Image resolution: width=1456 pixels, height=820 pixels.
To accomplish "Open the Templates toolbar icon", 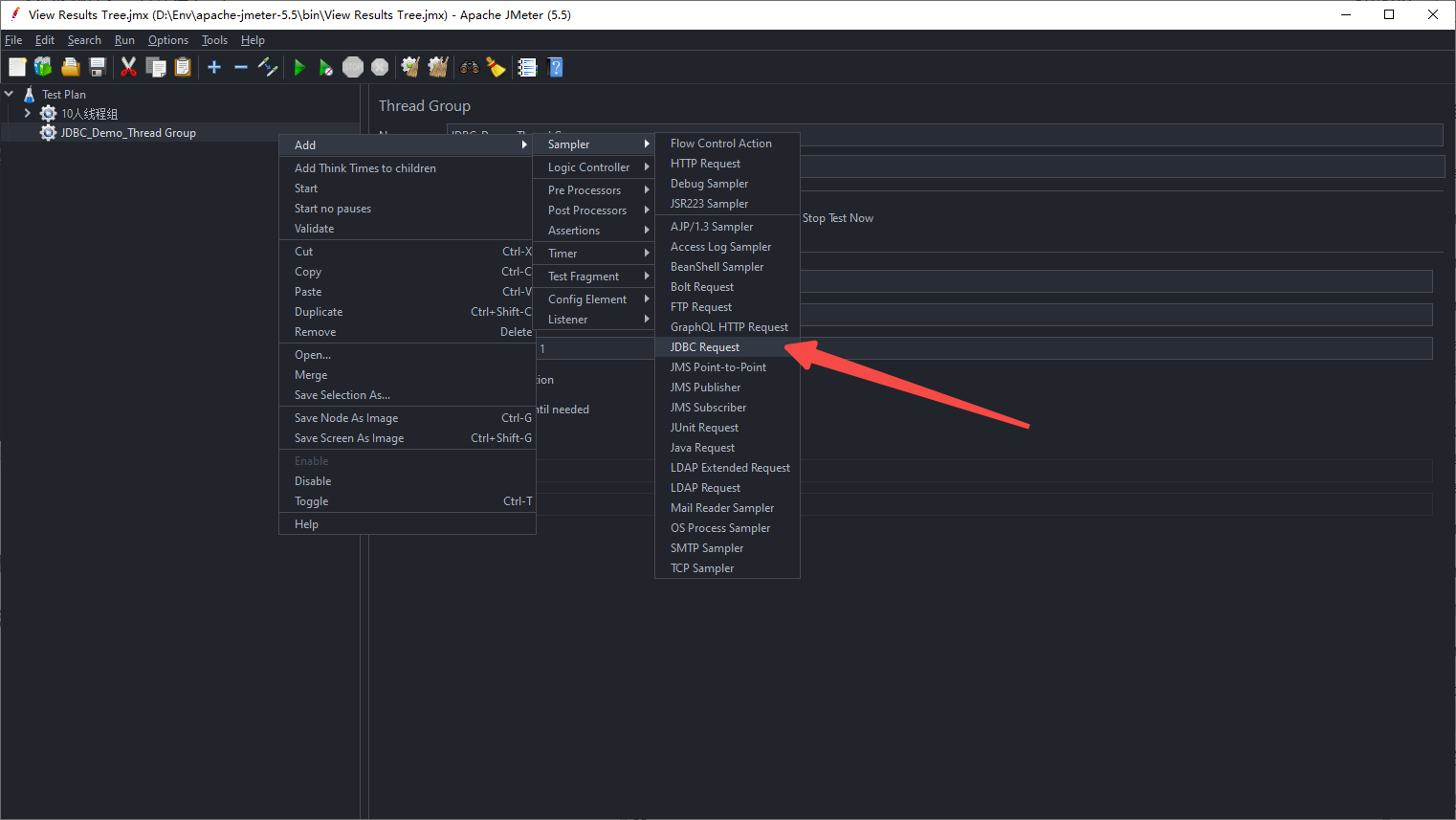I will [x=43, y=67].
